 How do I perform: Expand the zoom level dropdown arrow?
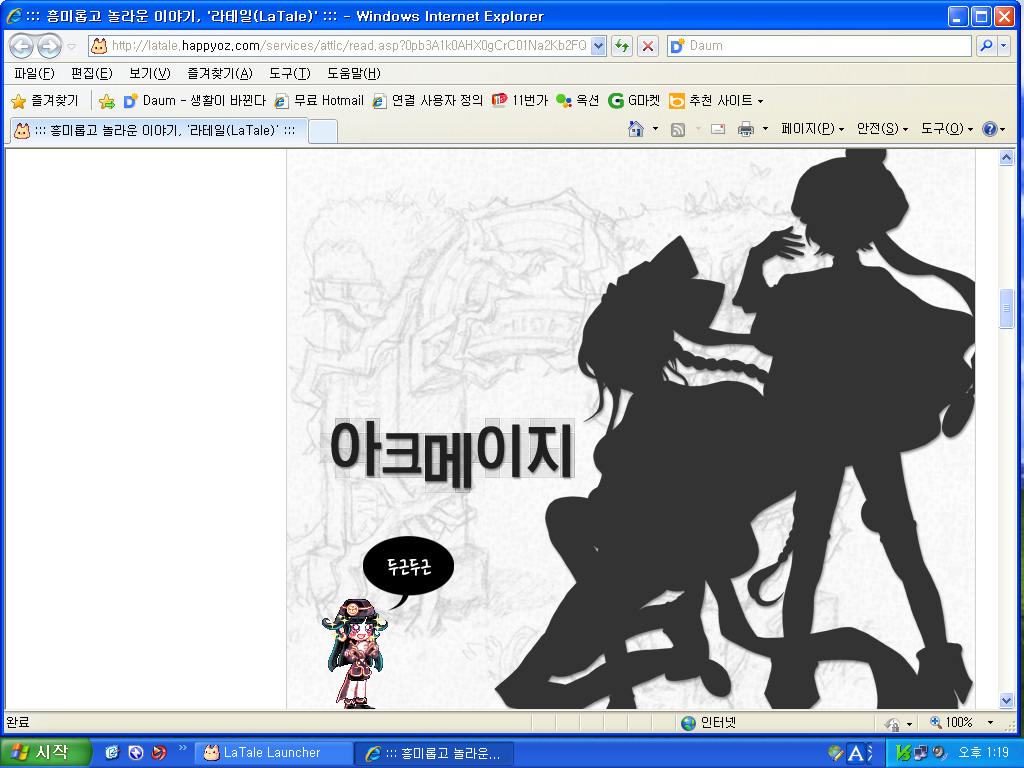tap(991, 722)
